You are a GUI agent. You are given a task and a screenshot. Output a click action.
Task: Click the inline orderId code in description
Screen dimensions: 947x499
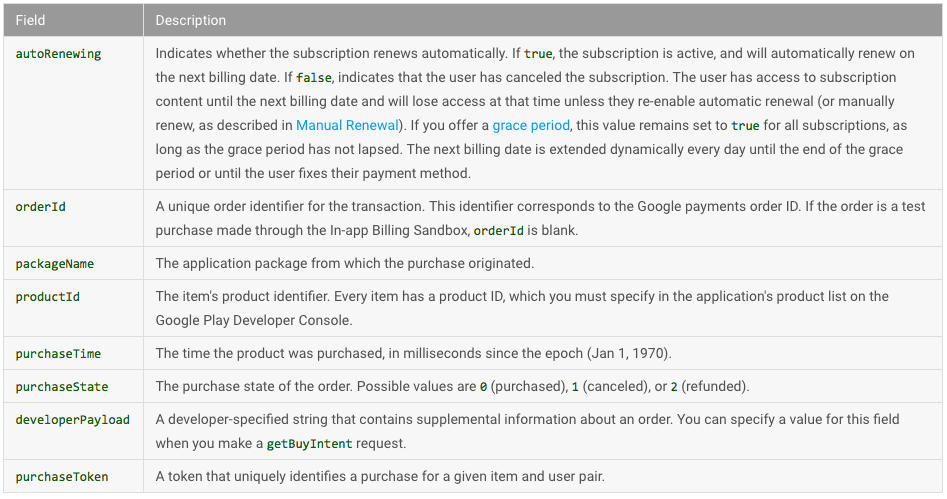[498, 230]
